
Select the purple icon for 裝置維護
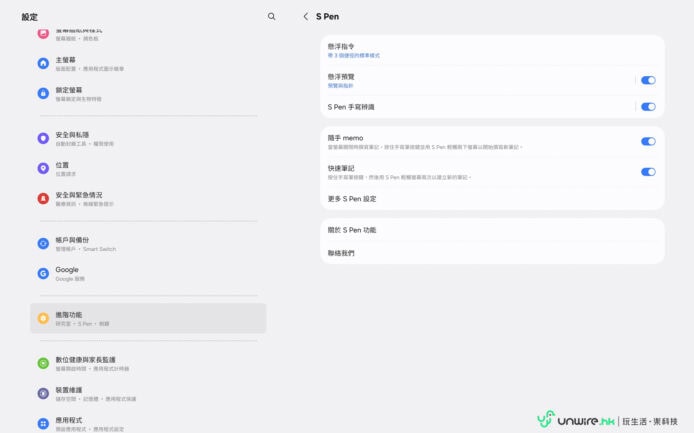(x=43, y=393)
